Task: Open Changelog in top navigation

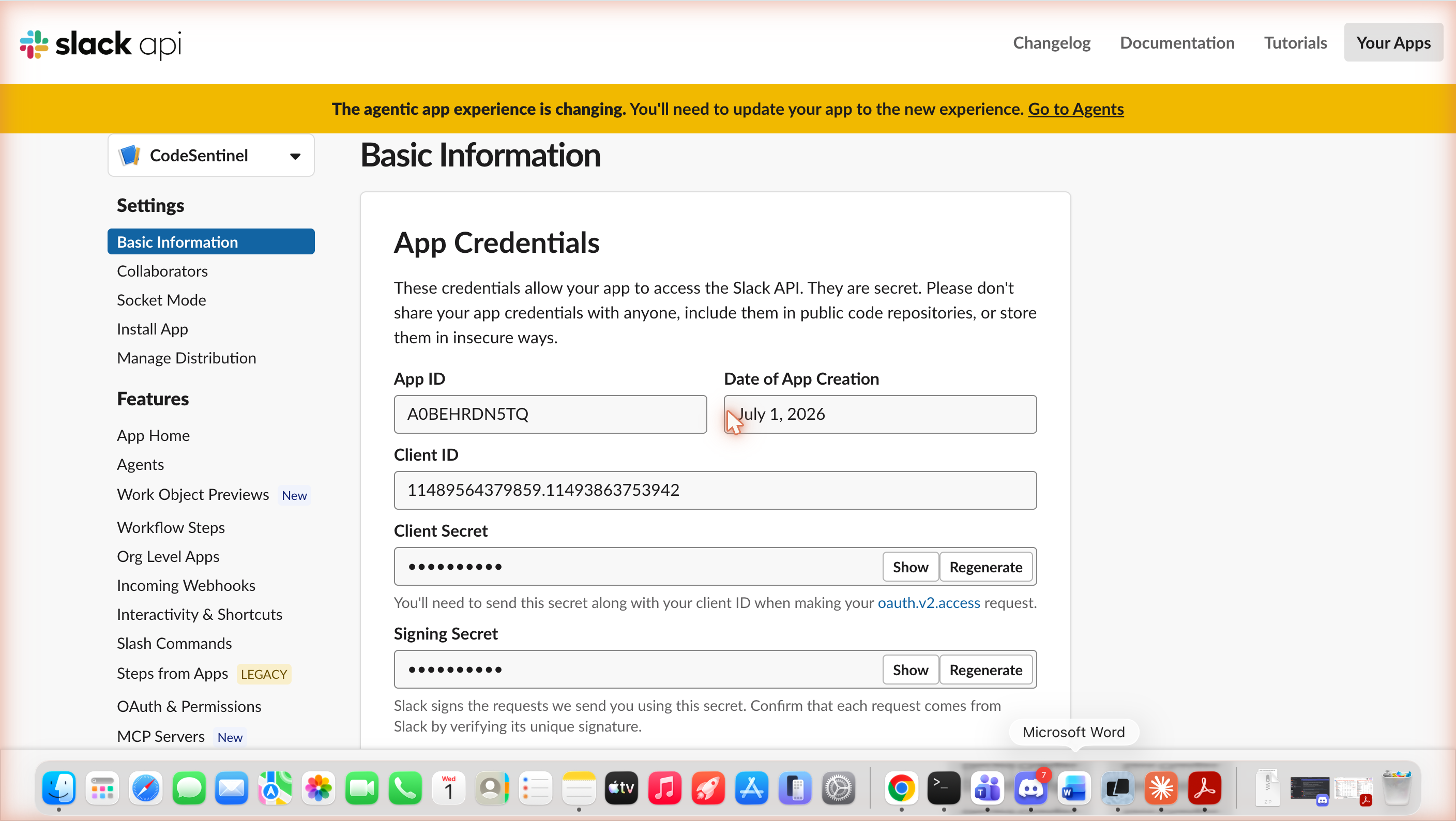Action: coord(1051,43)
